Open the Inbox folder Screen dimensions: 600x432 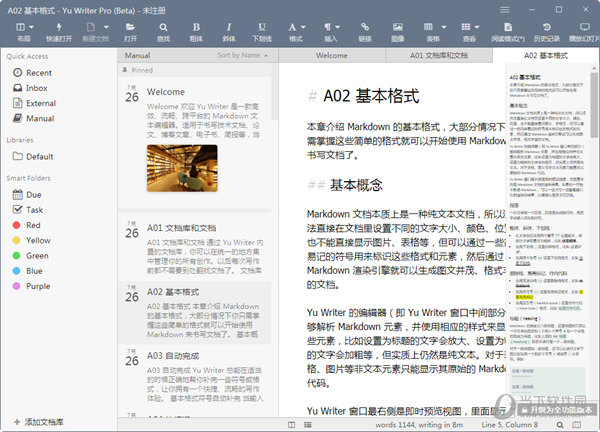tap(30, 88)
